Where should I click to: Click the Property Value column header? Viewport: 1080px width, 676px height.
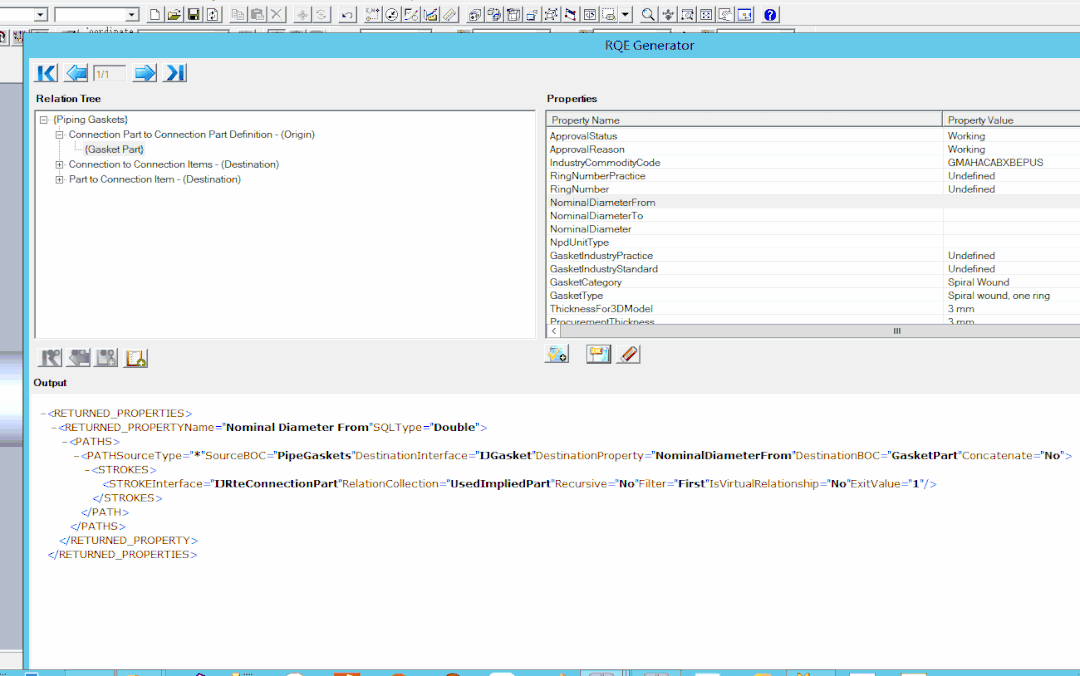[x=1011, y=120]
